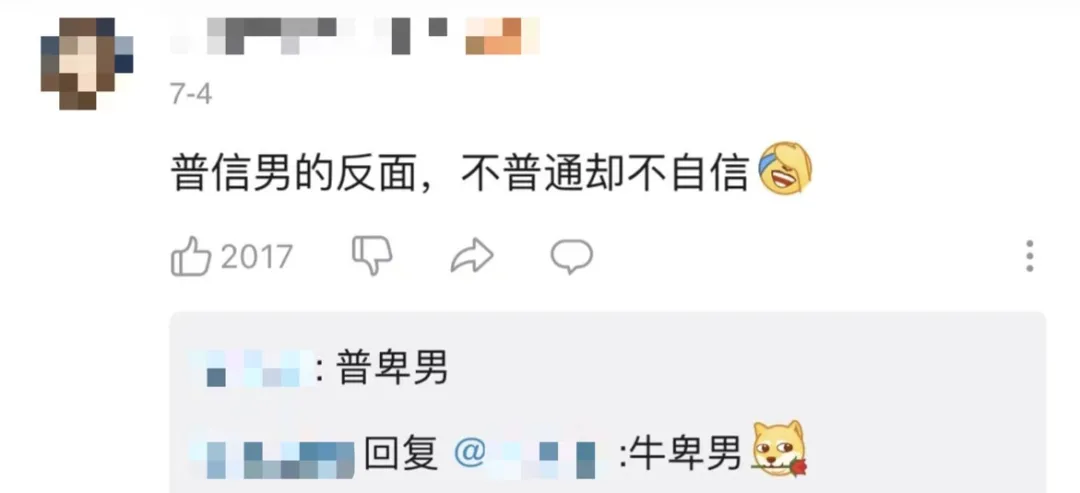The image size is (1080, 493).
Task: Click the 2017 like count
Action: click(x=257, y=257)
